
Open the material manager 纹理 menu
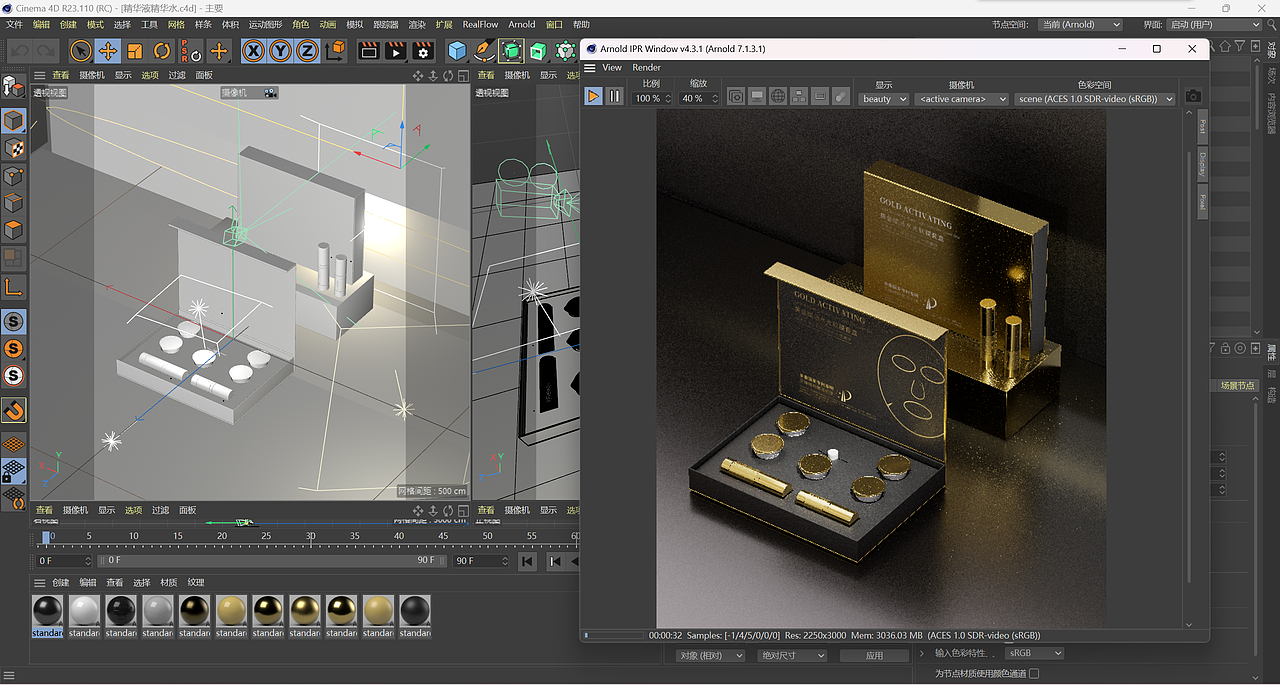(x=196, y=583)
